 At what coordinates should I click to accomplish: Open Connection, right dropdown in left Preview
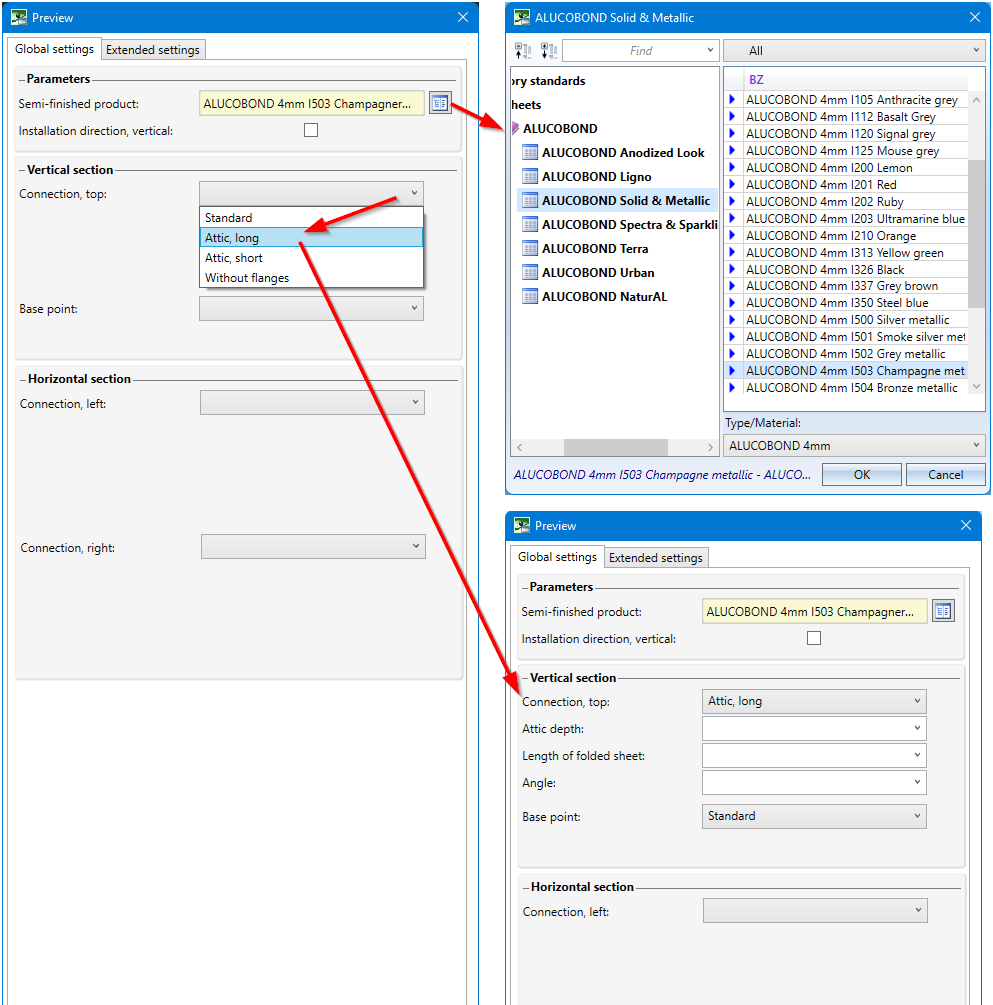tap(313, 546)
